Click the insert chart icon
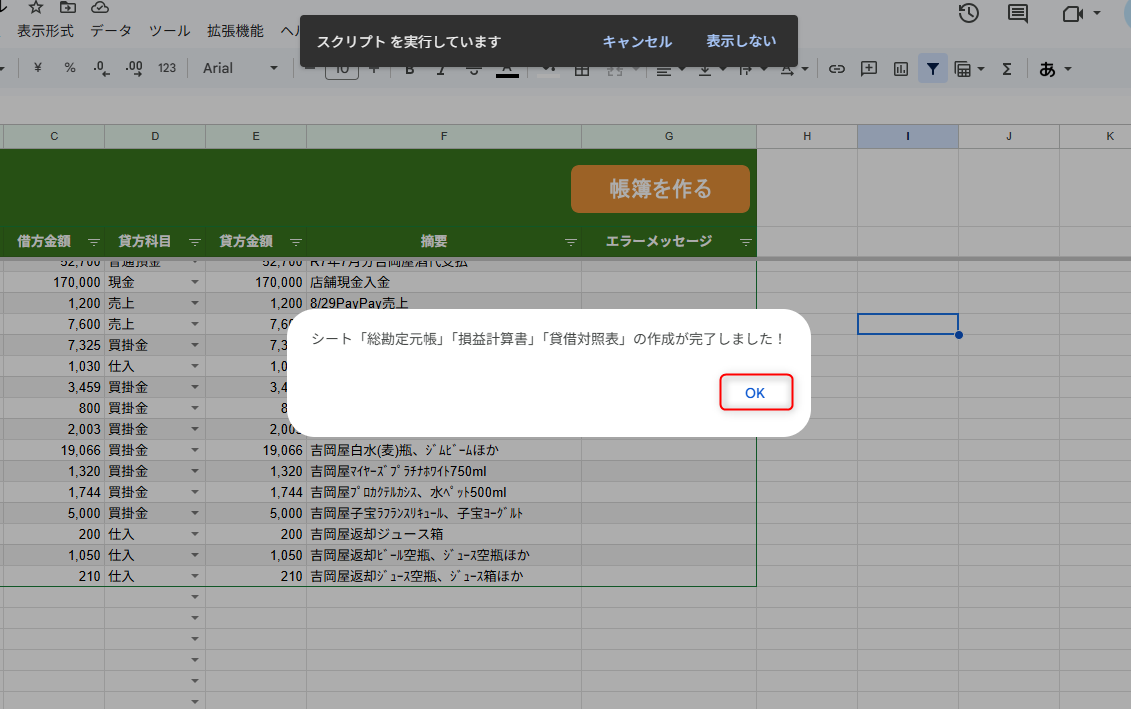 [901, 69]
